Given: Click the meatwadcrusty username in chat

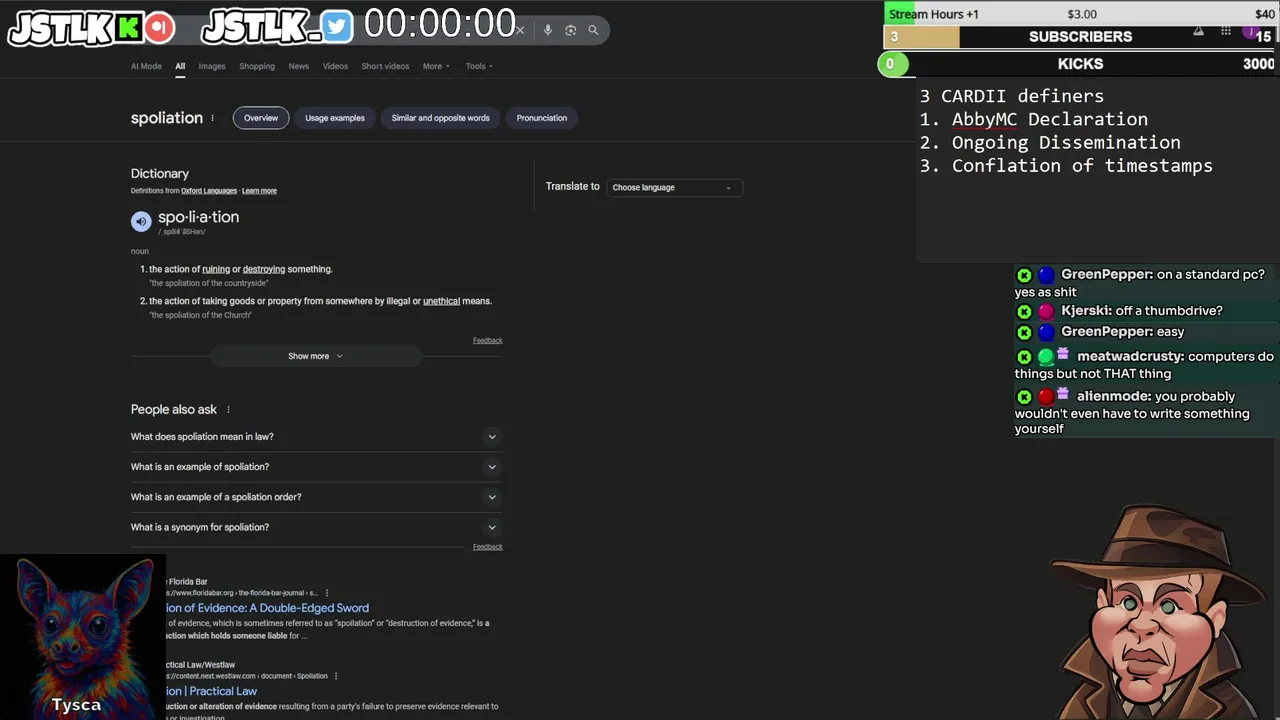Looking at the screenshot, I should tap(1130, 357).
